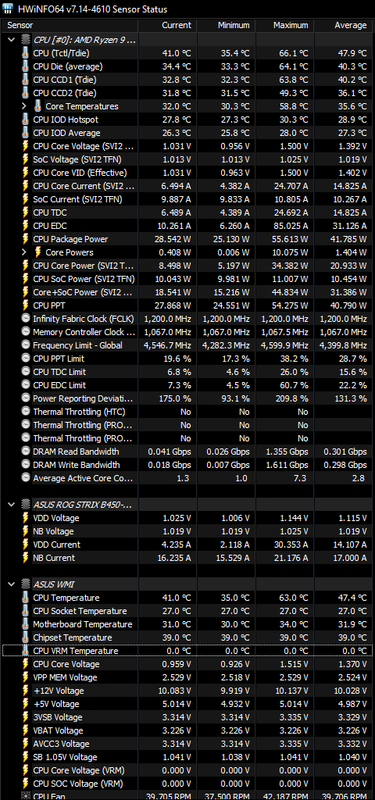This screenshot has width=375, height=800.
Task: Click lightning icon beside SoC Current (SVI2 TFN)
Action: [26, 199]
